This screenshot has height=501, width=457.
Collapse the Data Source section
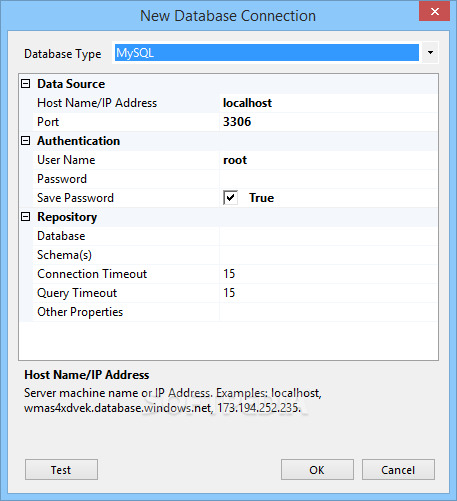point(26,84)
